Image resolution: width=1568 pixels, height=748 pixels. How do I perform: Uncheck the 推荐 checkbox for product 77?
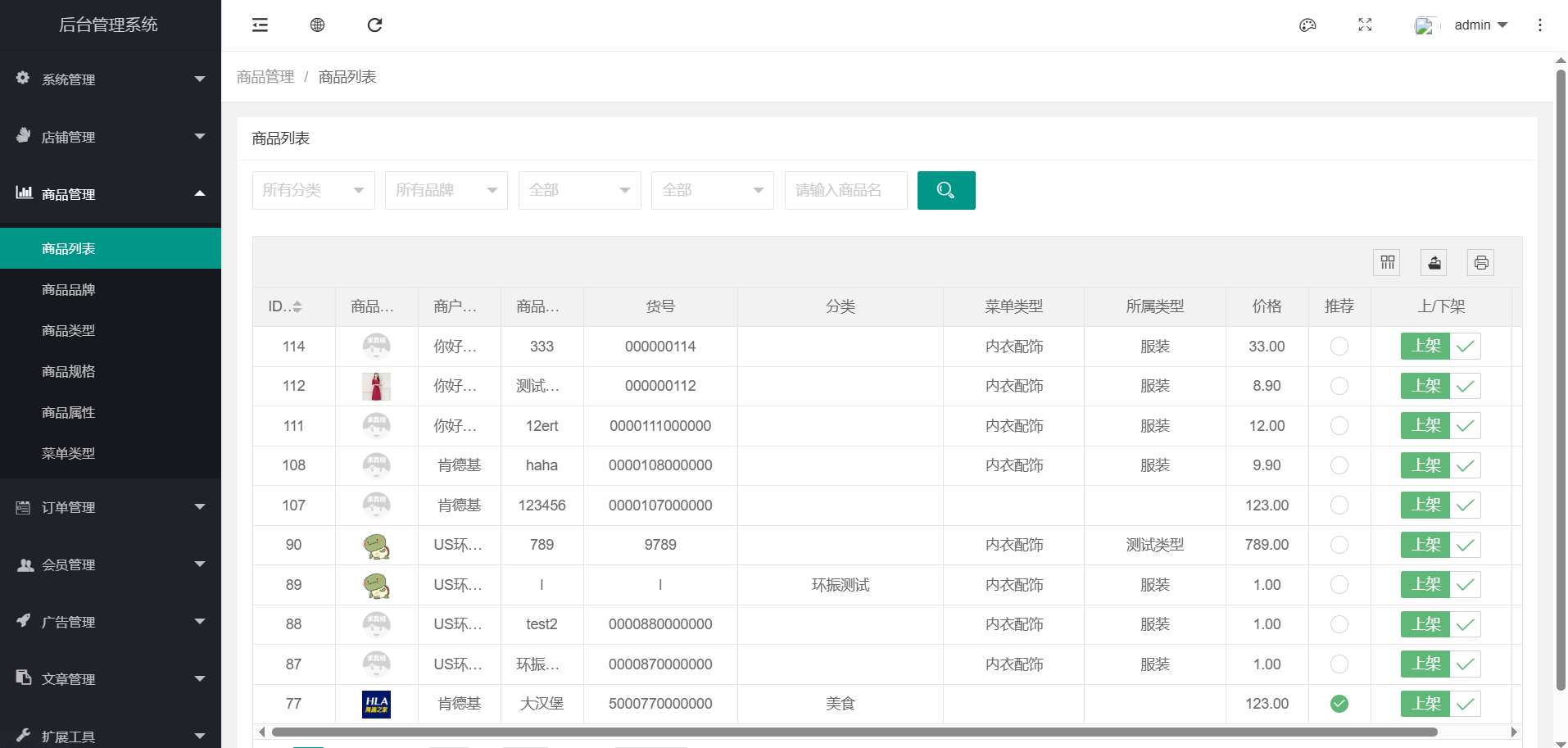pos(1339,704)
